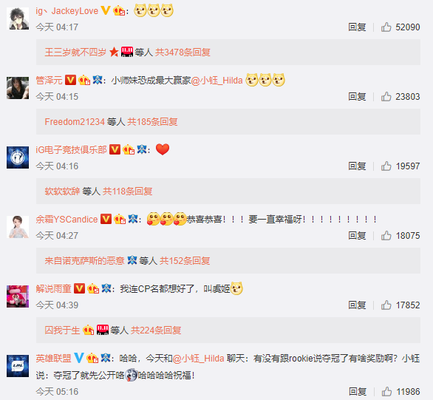Open the @小钰_Hilda mention in 管泽元's comment
Viewport: 433px width, 400px height.
click(217, 80)
